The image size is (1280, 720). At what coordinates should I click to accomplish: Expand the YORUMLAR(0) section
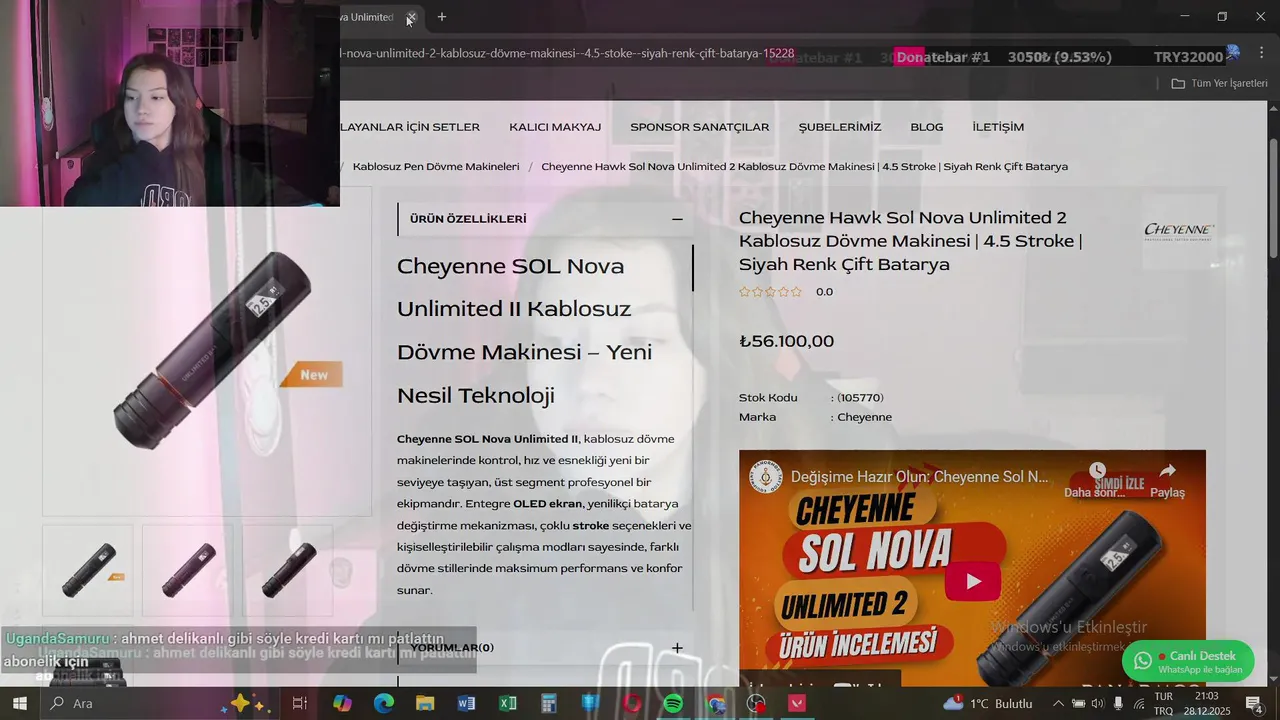tap(677, 648)
